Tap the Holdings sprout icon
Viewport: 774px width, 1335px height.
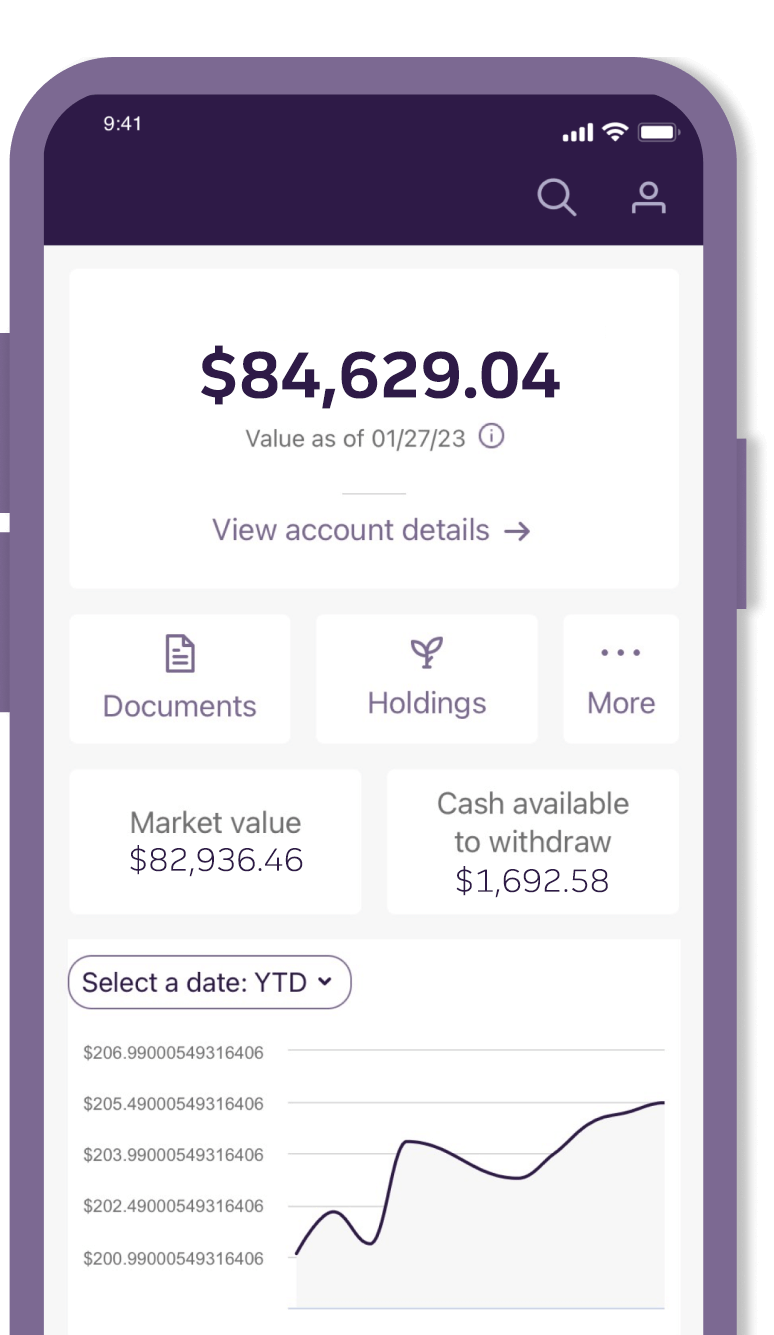click(427, 653)
